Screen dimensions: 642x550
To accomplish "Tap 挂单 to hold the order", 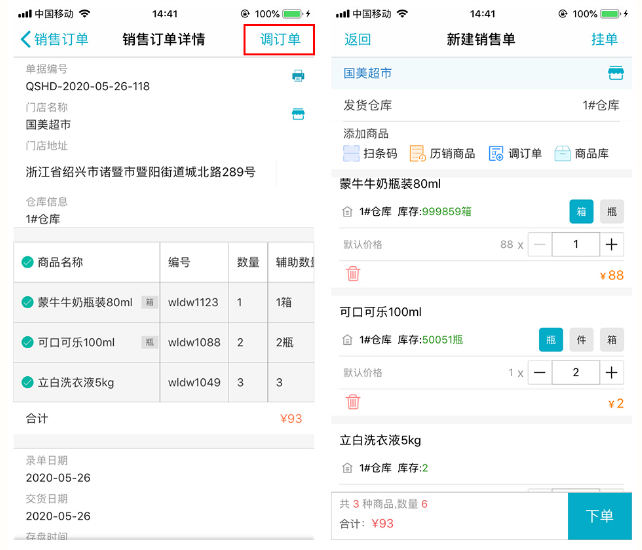I will point(604,39).
